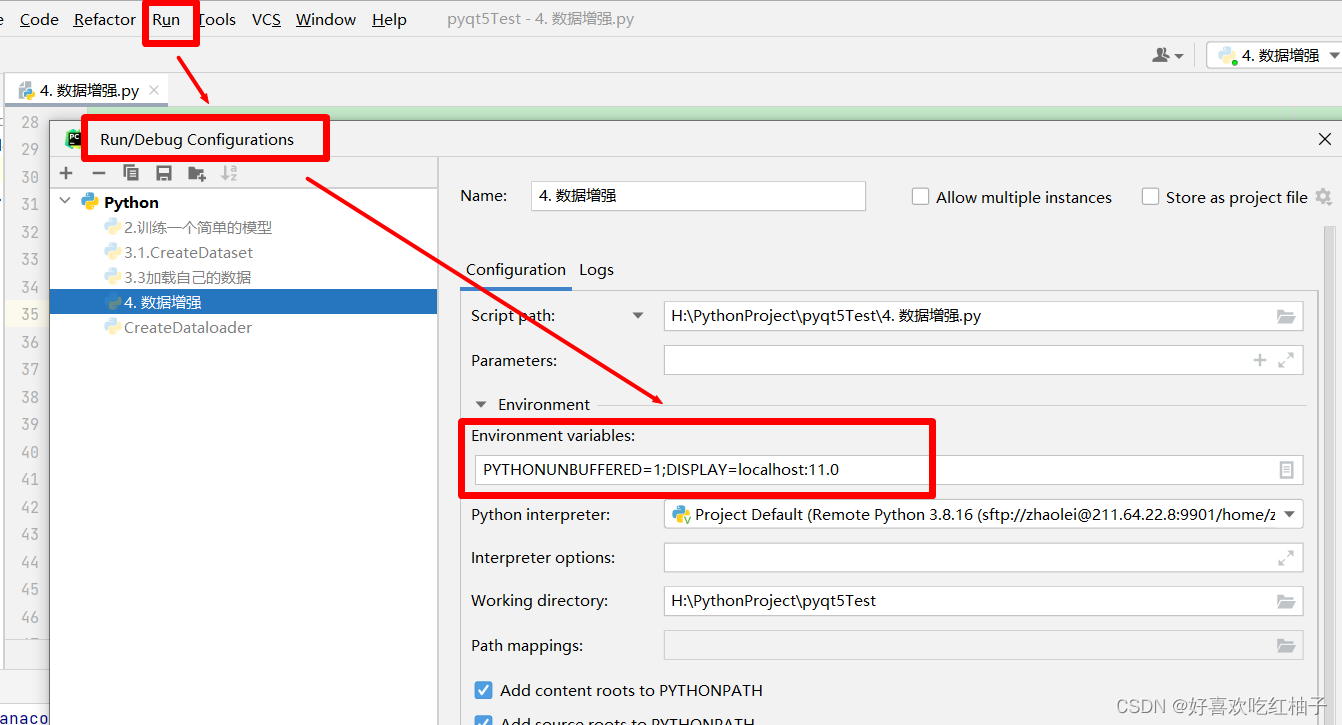Save the current configuration
1342x725 pixels.
pos(163,172)
